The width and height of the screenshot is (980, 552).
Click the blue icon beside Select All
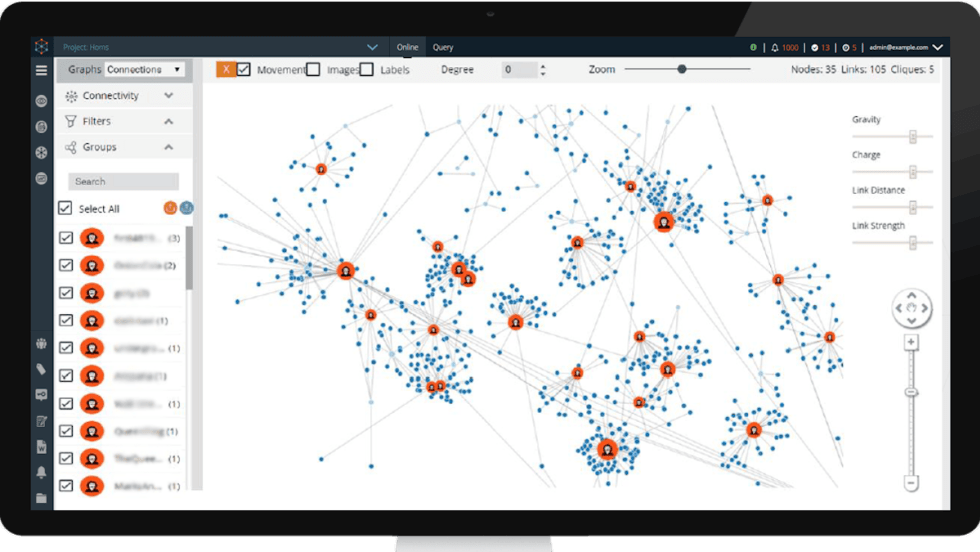(186, 208)
